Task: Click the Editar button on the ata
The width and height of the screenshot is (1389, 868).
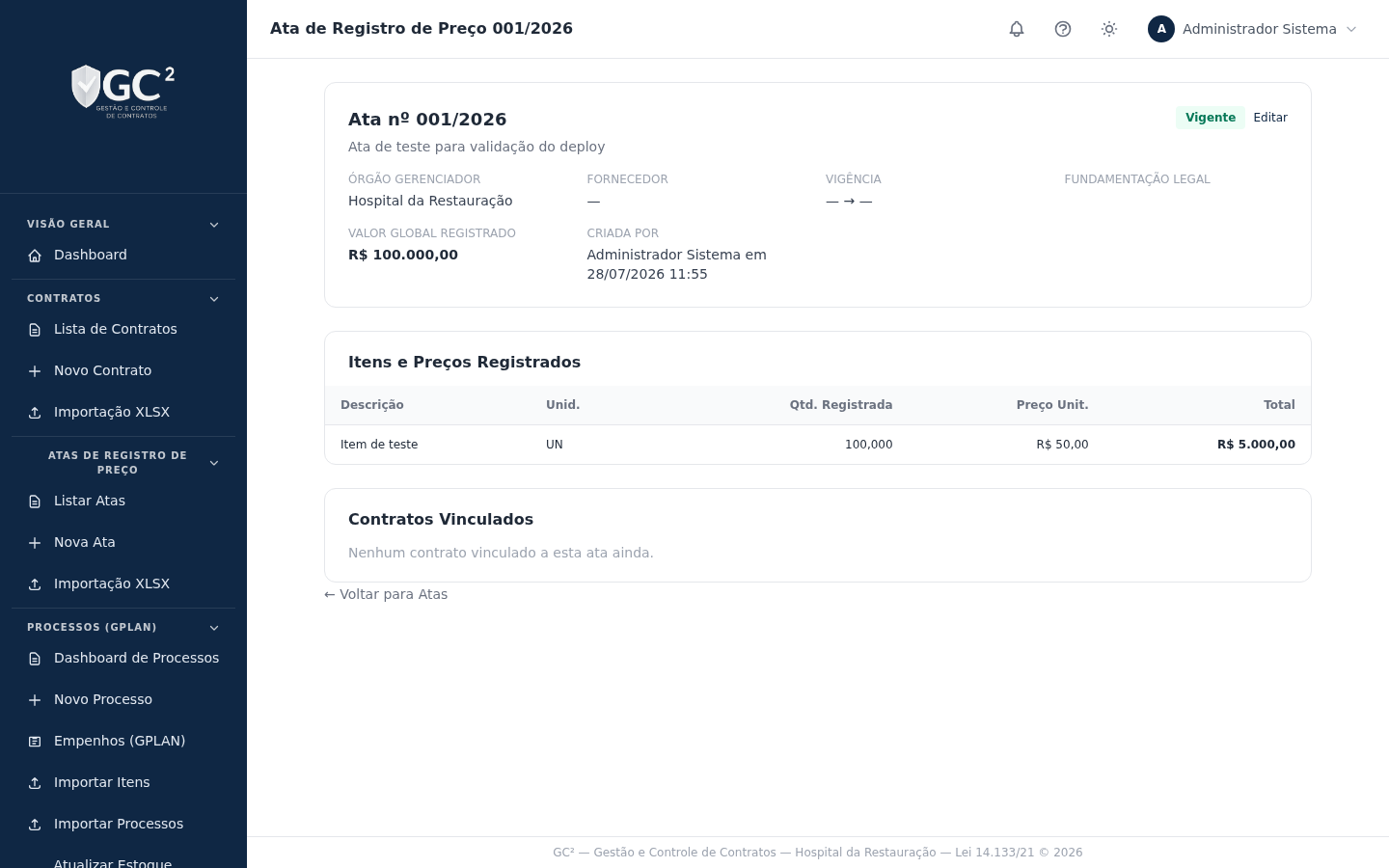Action: (1270, 118)
